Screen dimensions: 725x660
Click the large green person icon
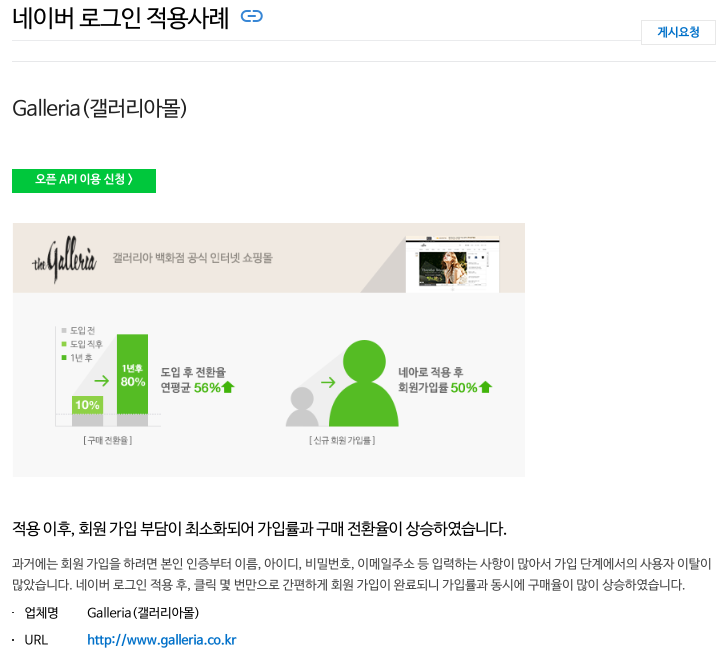[x=364, y=383]
